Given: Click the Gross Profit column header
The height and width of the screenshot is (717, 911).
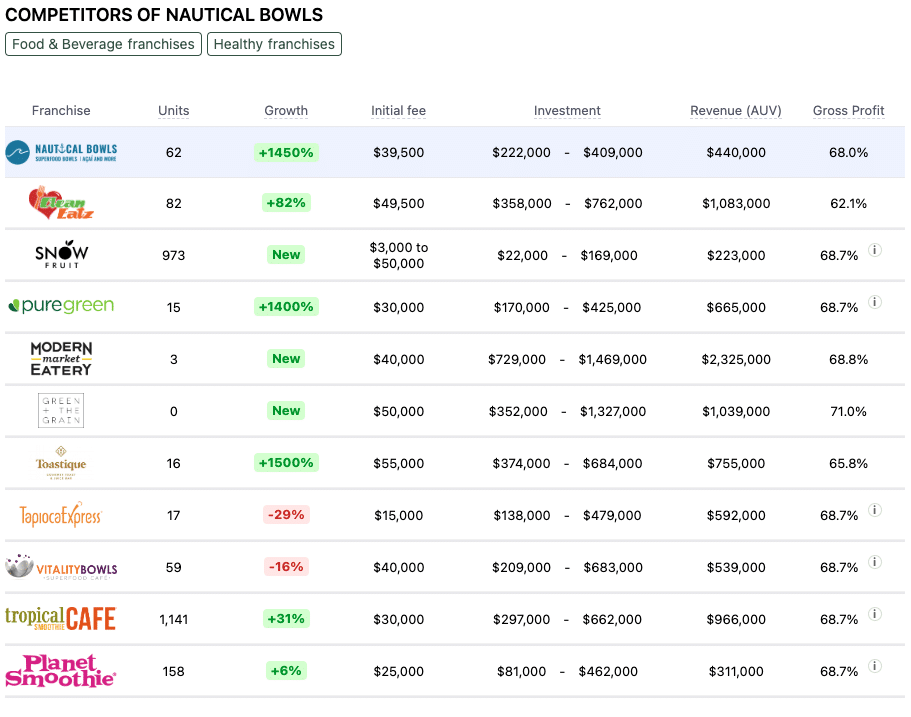Looking at the screenshot, I should 848,110.
